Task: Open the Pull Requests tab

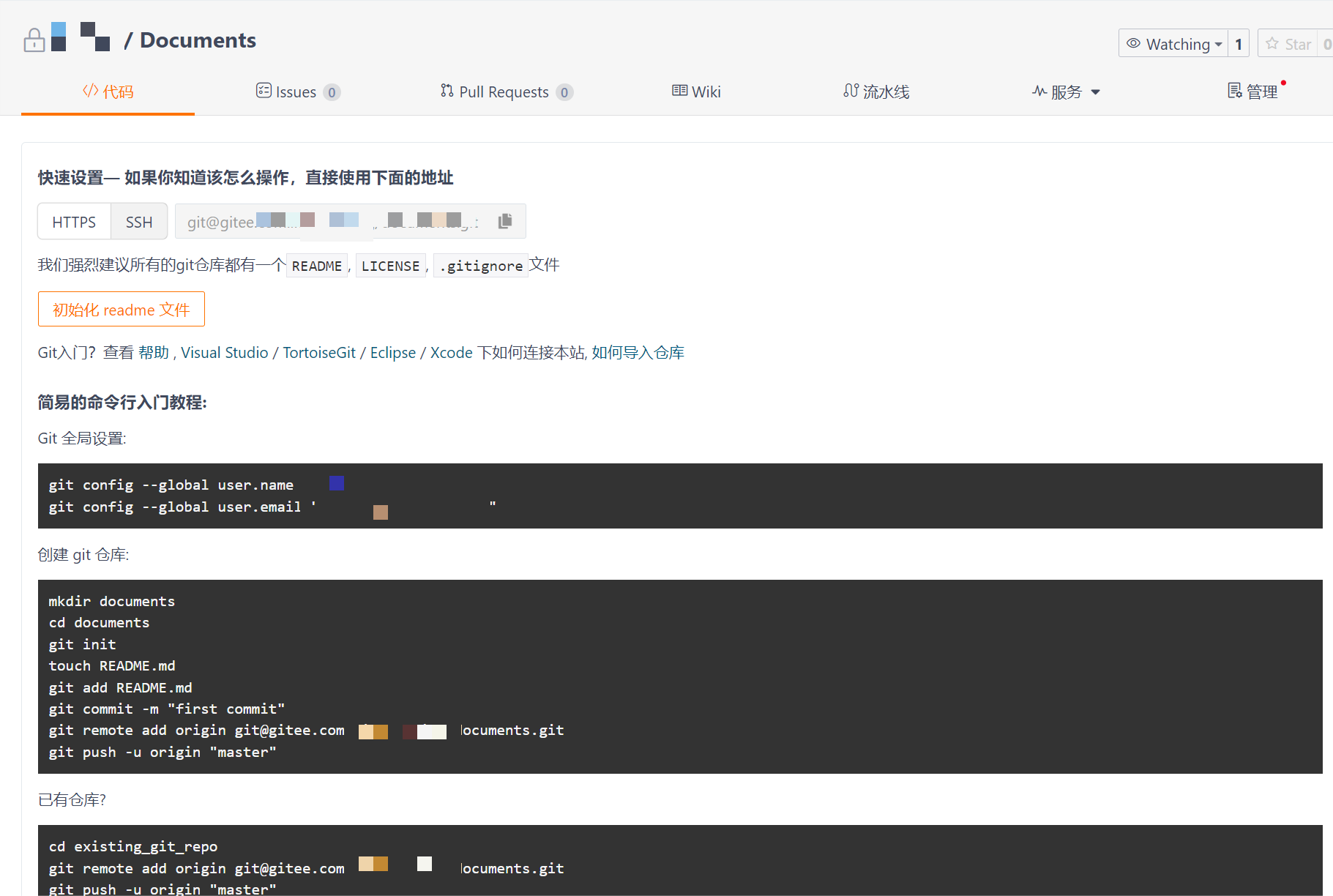Action: click(507, 92)
